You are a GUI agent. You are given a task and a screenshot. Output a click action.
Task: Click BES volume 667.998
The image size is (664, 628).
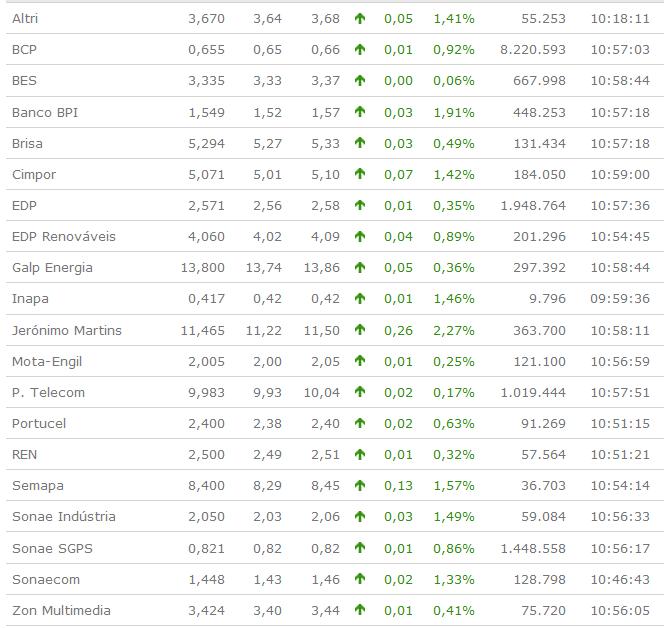pos(539,80)
